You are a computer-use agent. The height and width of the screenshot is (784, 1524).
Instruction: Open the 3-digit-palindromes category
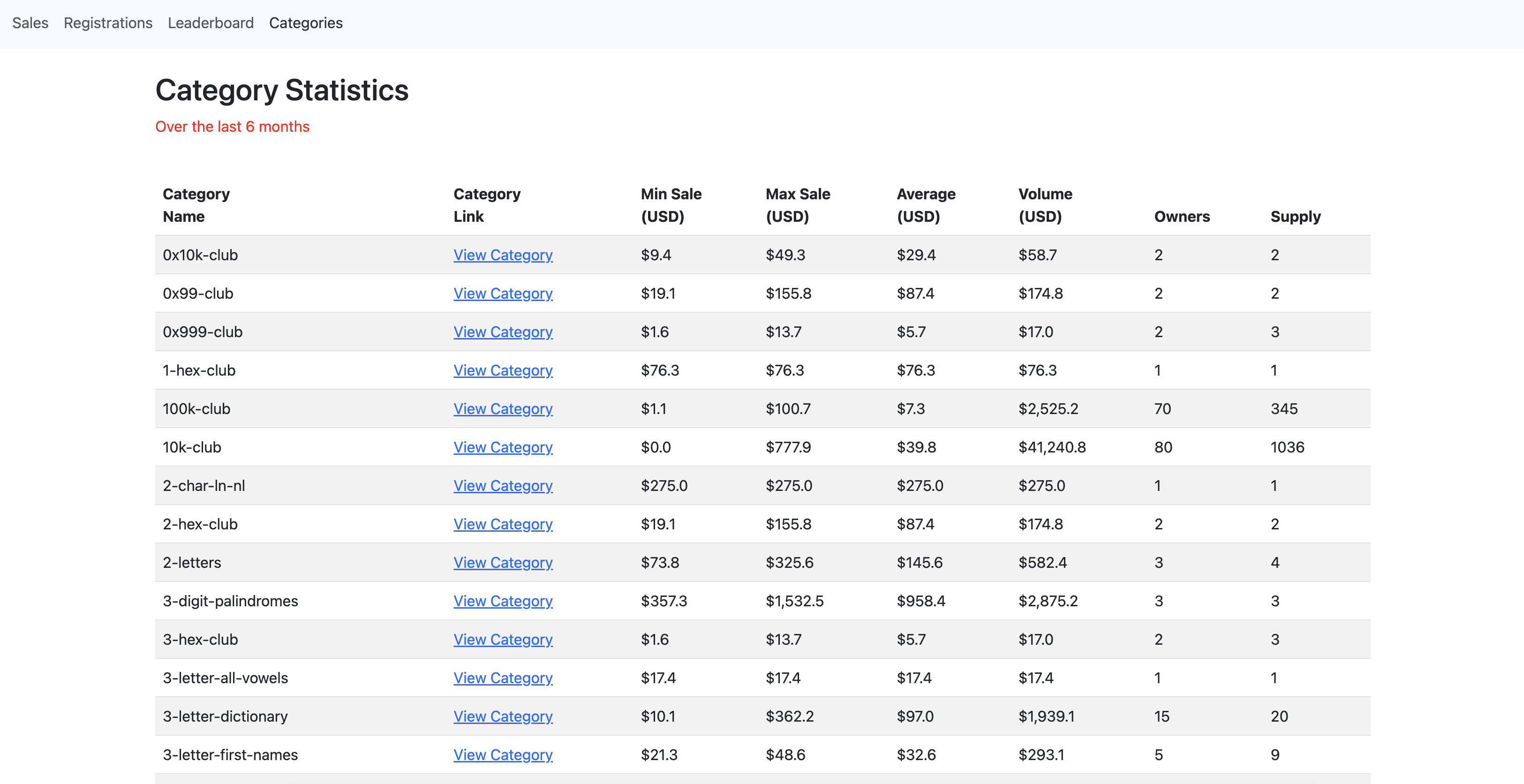pos(503,601)
